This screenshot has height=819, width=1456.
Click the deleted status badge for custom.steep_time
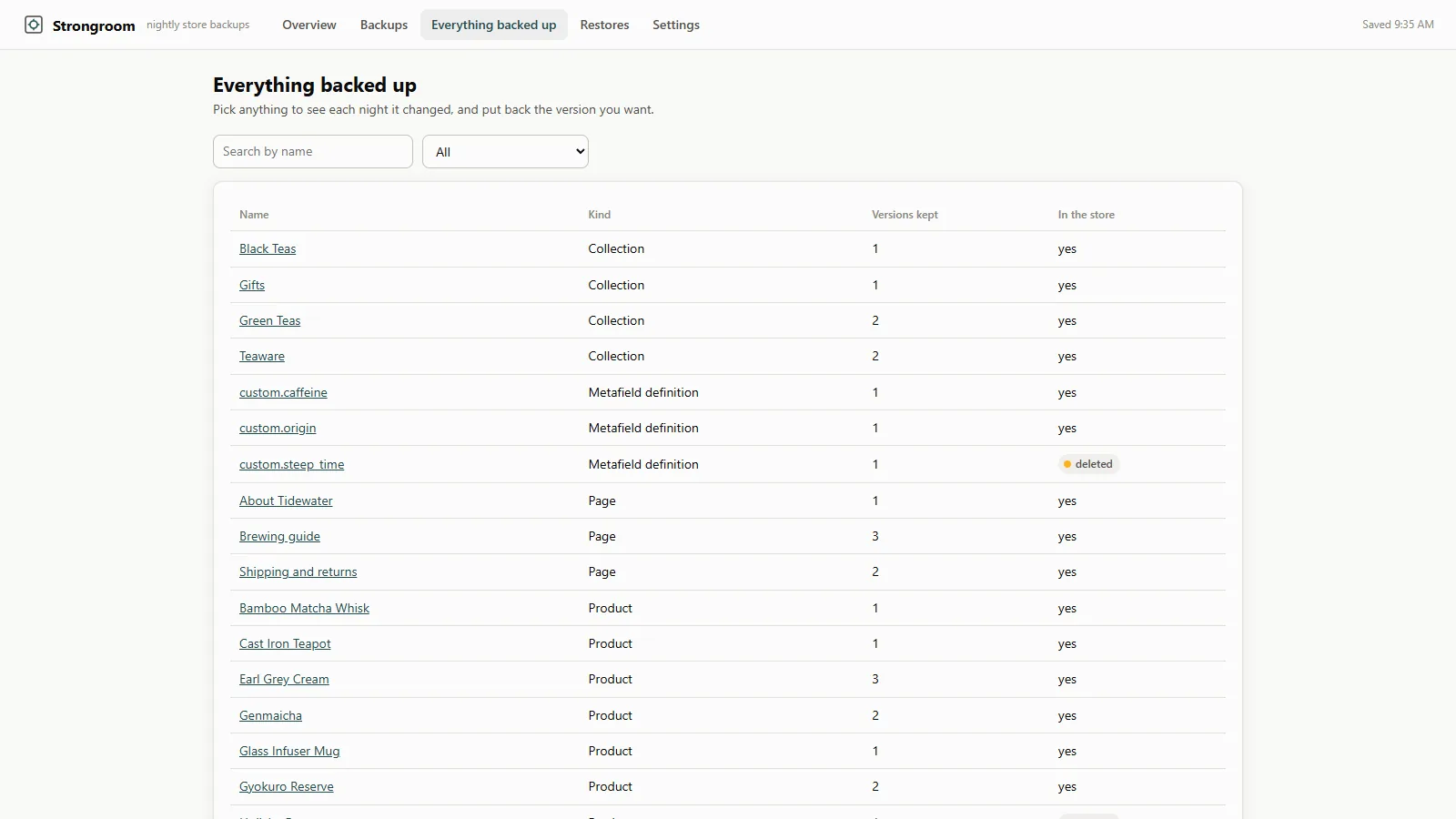coord(1088,464)
